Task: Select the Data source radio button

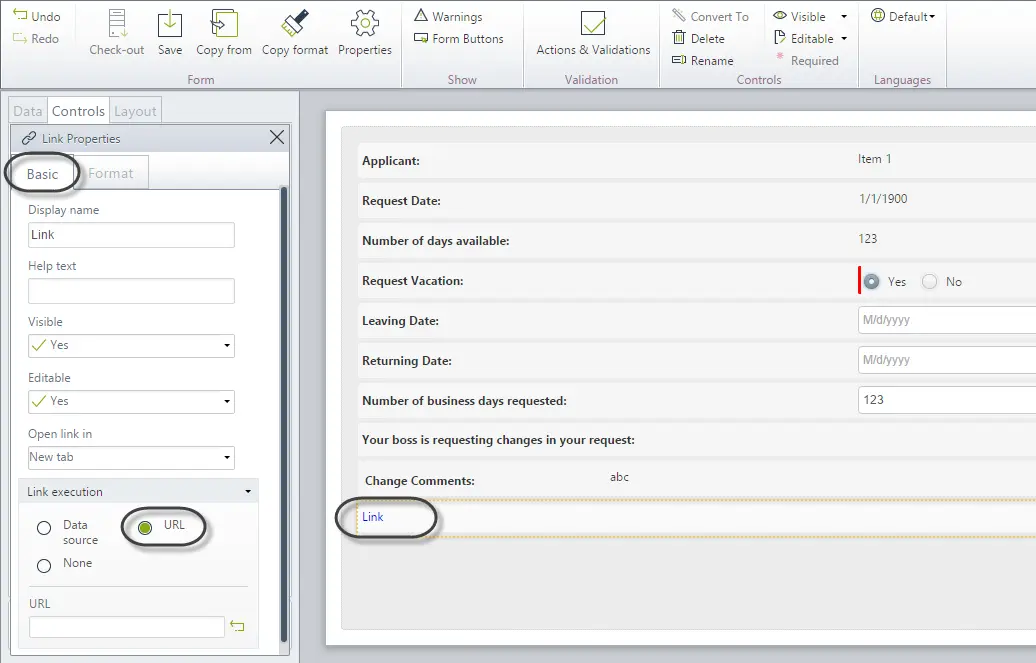Action: [44, 528]
